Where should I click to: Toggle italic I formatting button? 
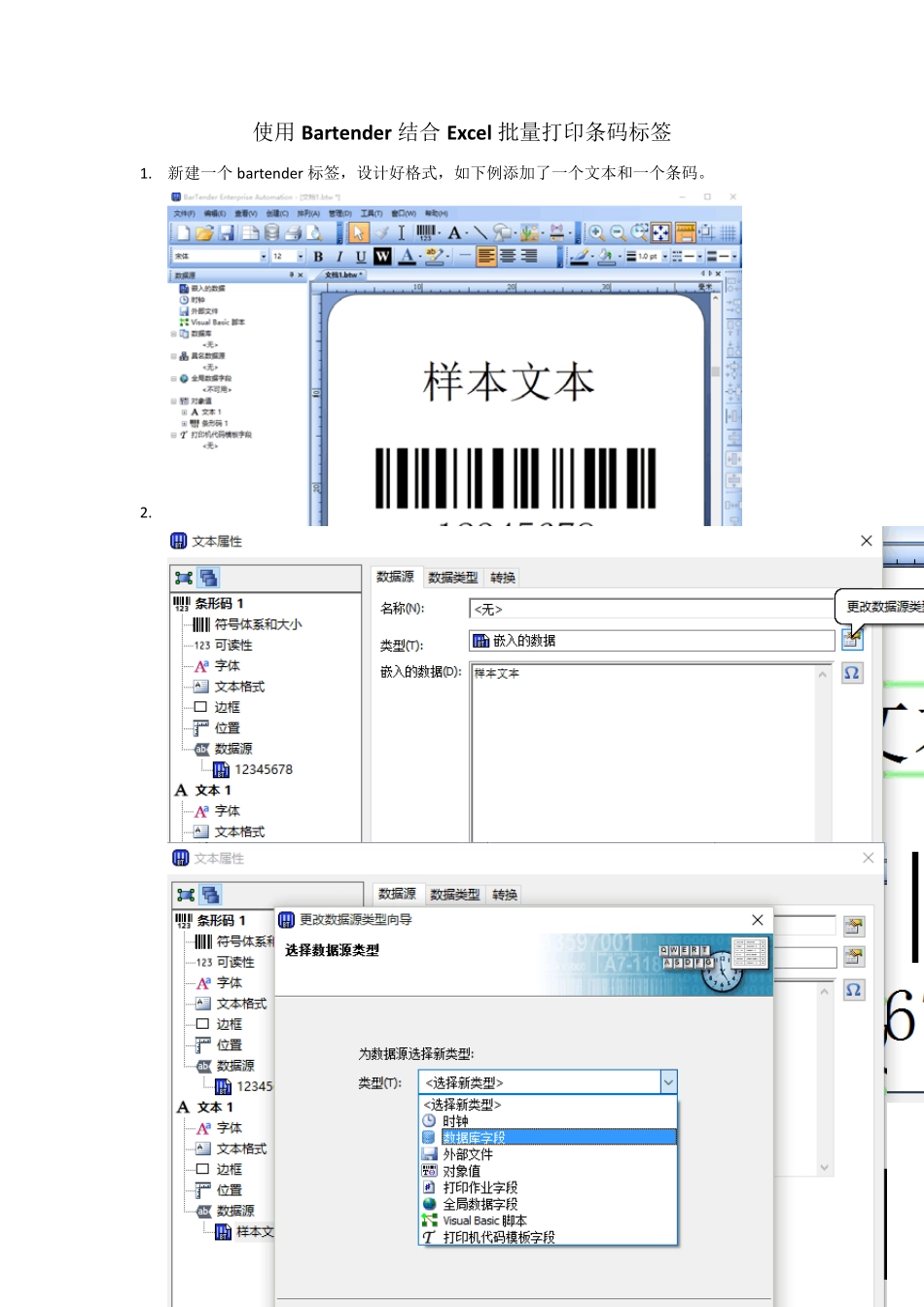point(339,256)
